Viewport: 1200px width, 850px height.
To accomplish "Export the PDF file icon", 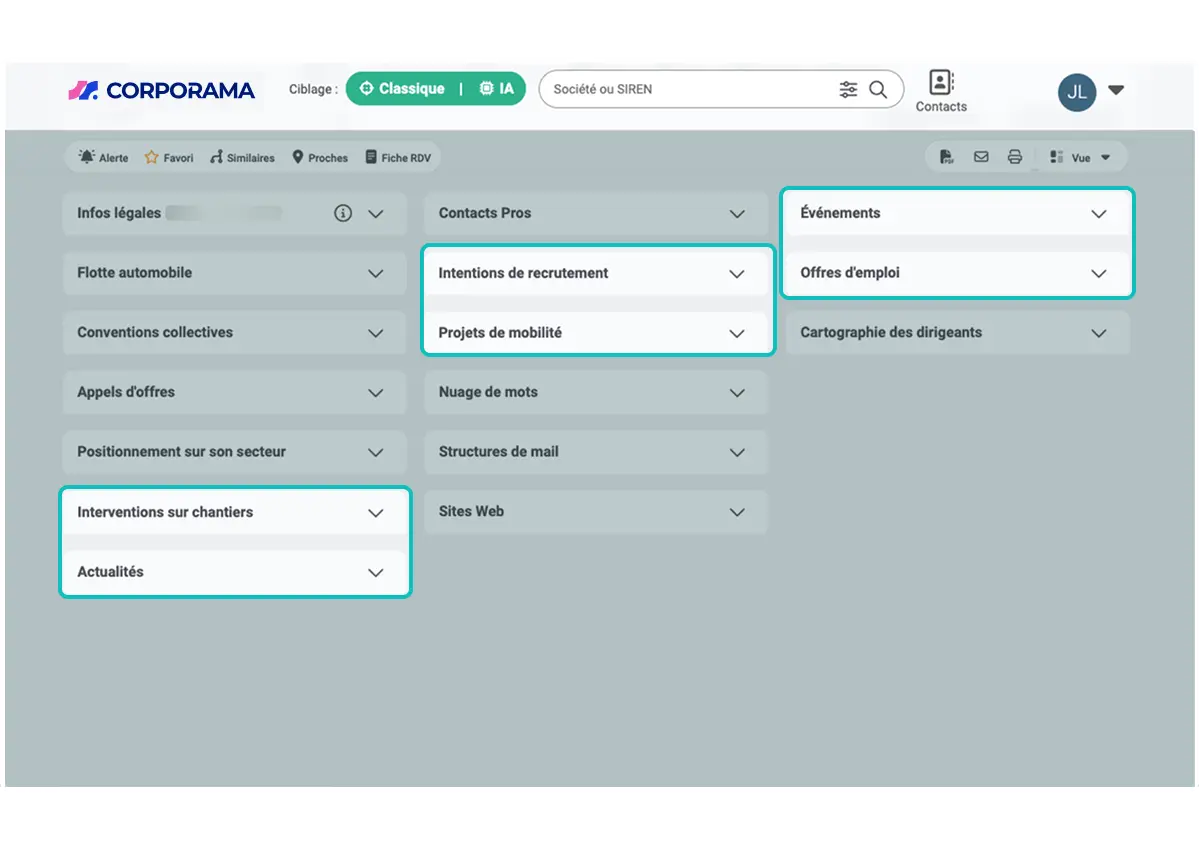I will click(946, 157).
